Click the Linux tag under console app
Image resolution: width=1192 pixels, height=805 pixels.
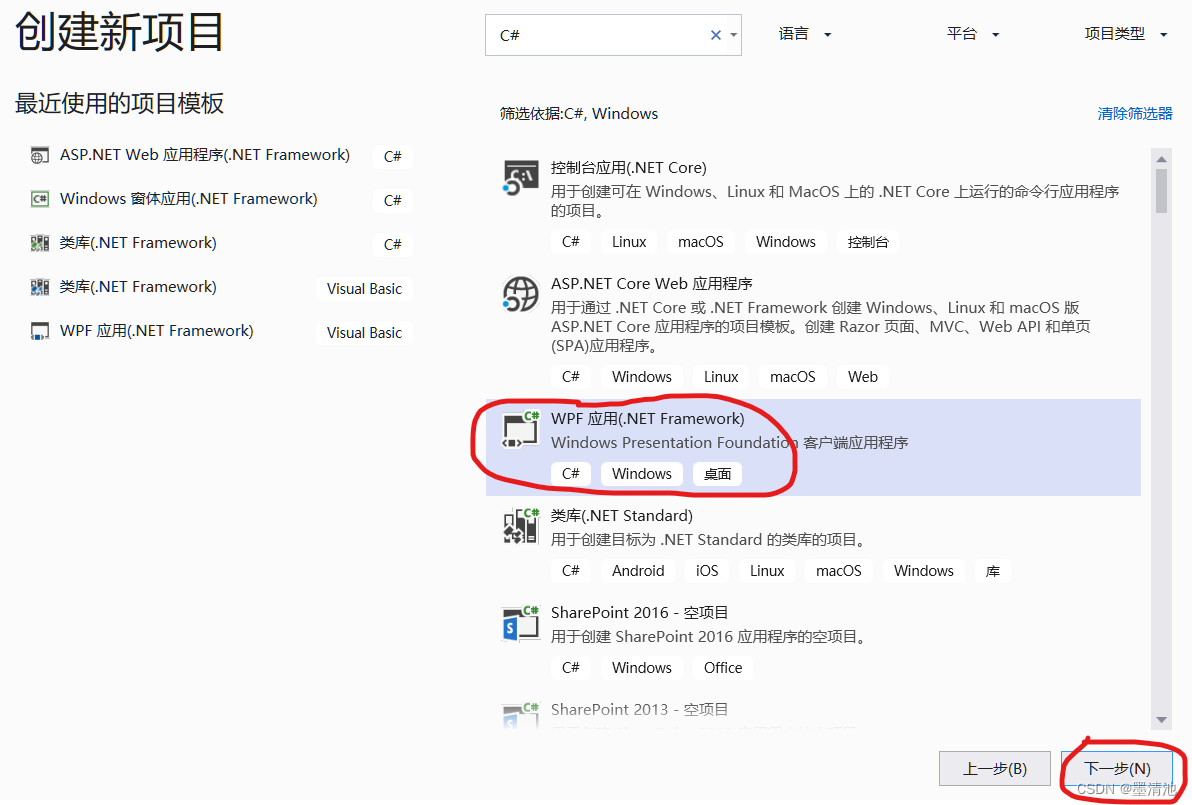[629, 242]
